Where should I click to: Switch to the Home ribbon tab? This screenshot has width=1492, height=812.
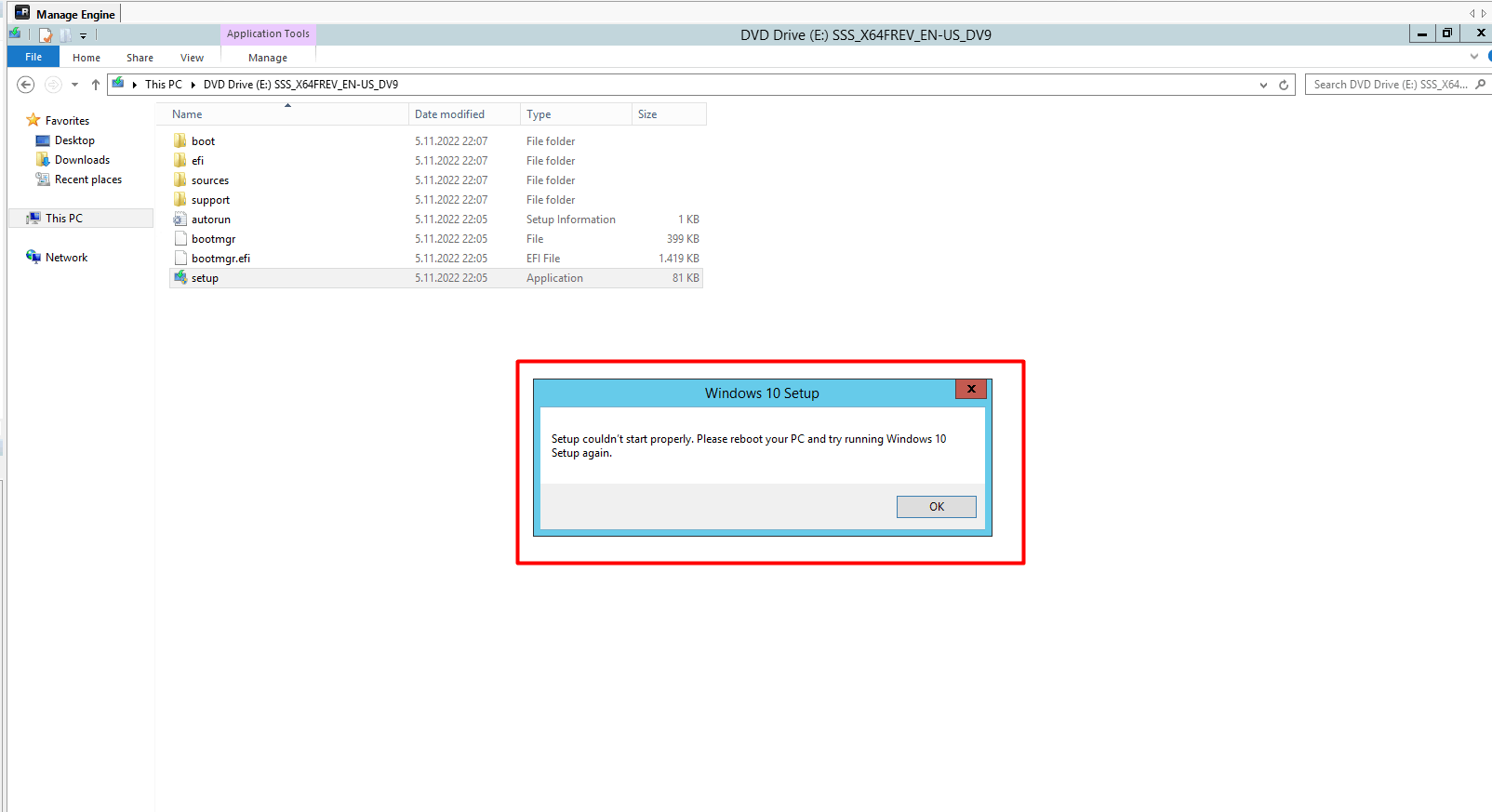(x=87, y=58)
